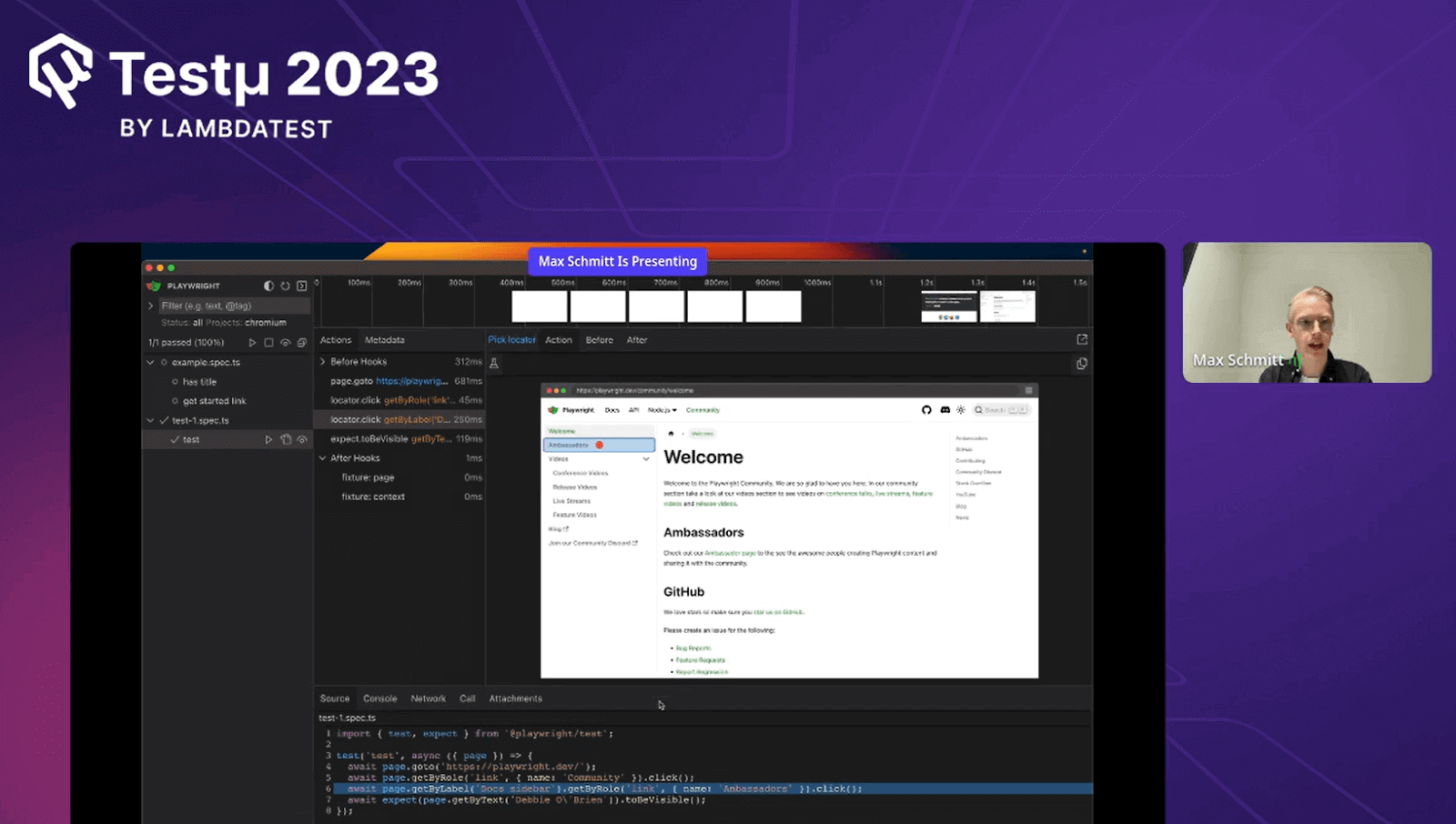Open source for the 'test' row

286,439
